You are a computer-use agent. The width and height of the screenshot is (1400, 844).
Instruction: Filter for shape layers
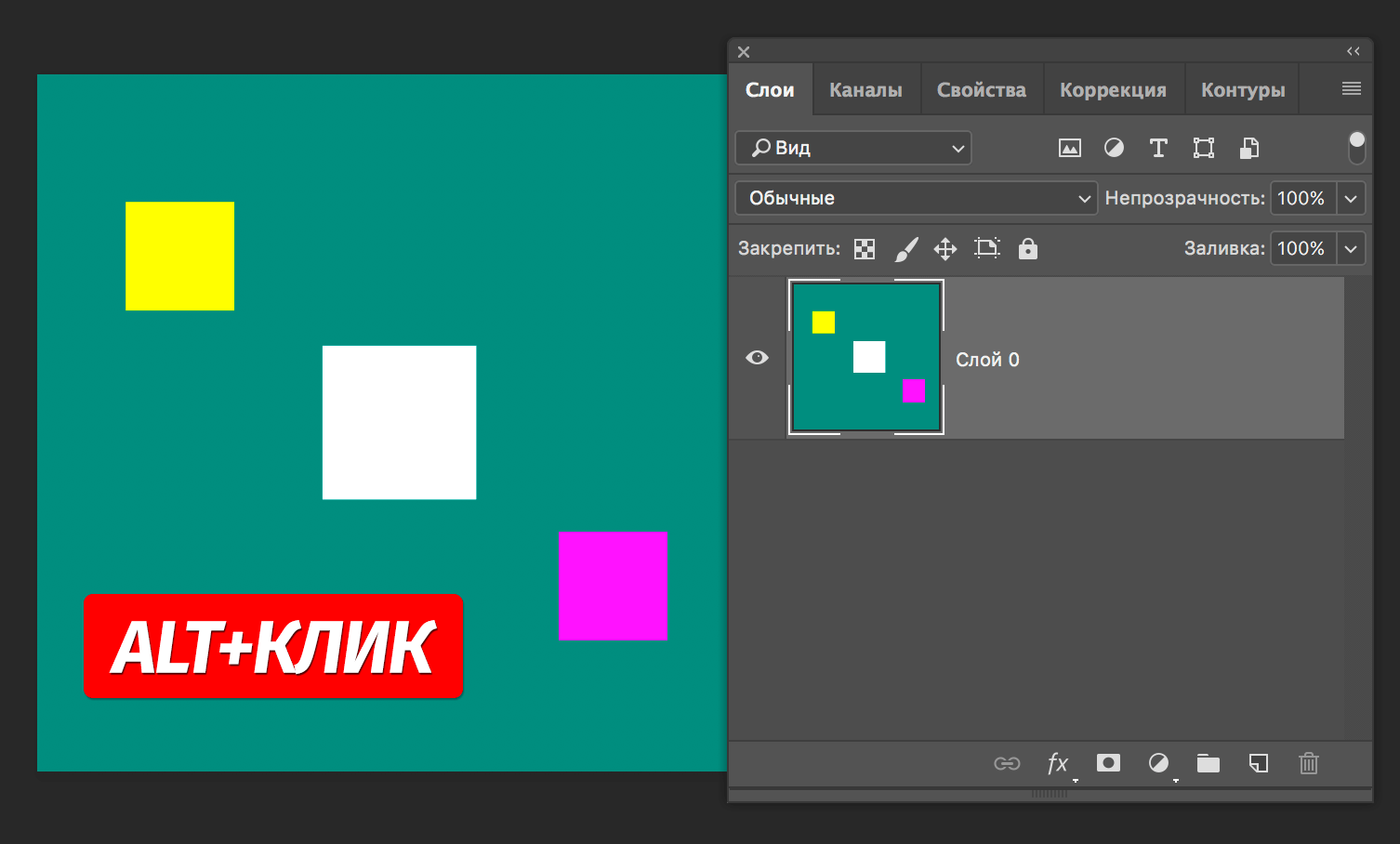(1203, 148)
